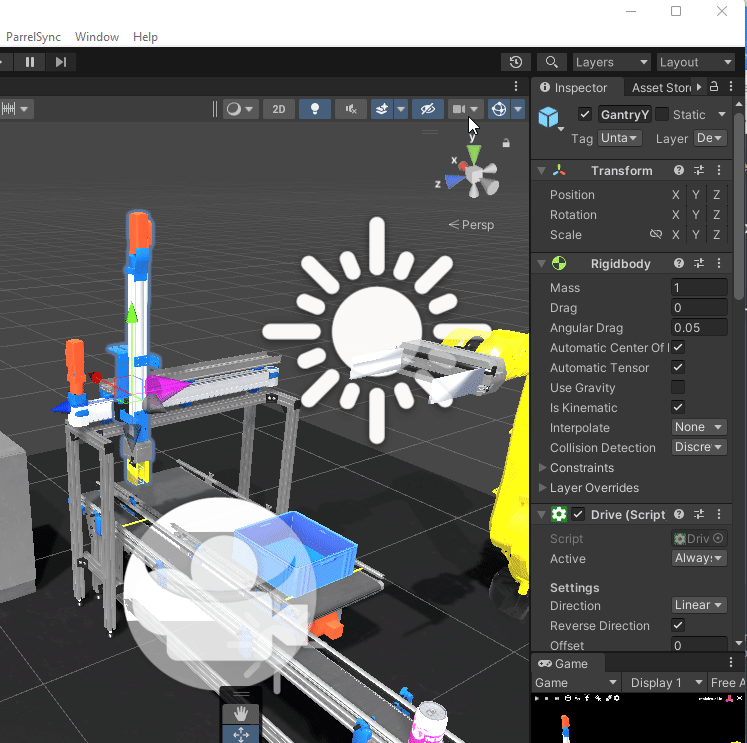Open Rigidbody component help icon
This screenshot has width=747, height=743.
point(679,264)
